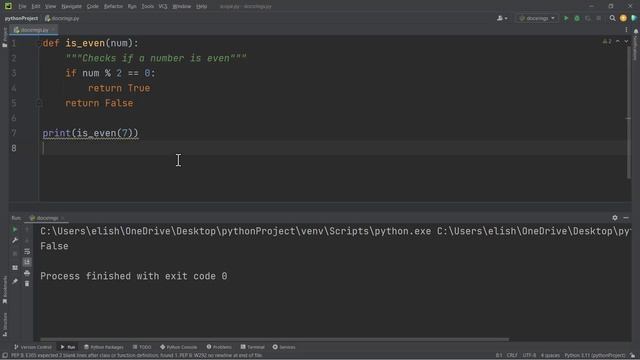Open the Window menu
This screenshot has width=640, height=360.
click(x=182, y=7)
